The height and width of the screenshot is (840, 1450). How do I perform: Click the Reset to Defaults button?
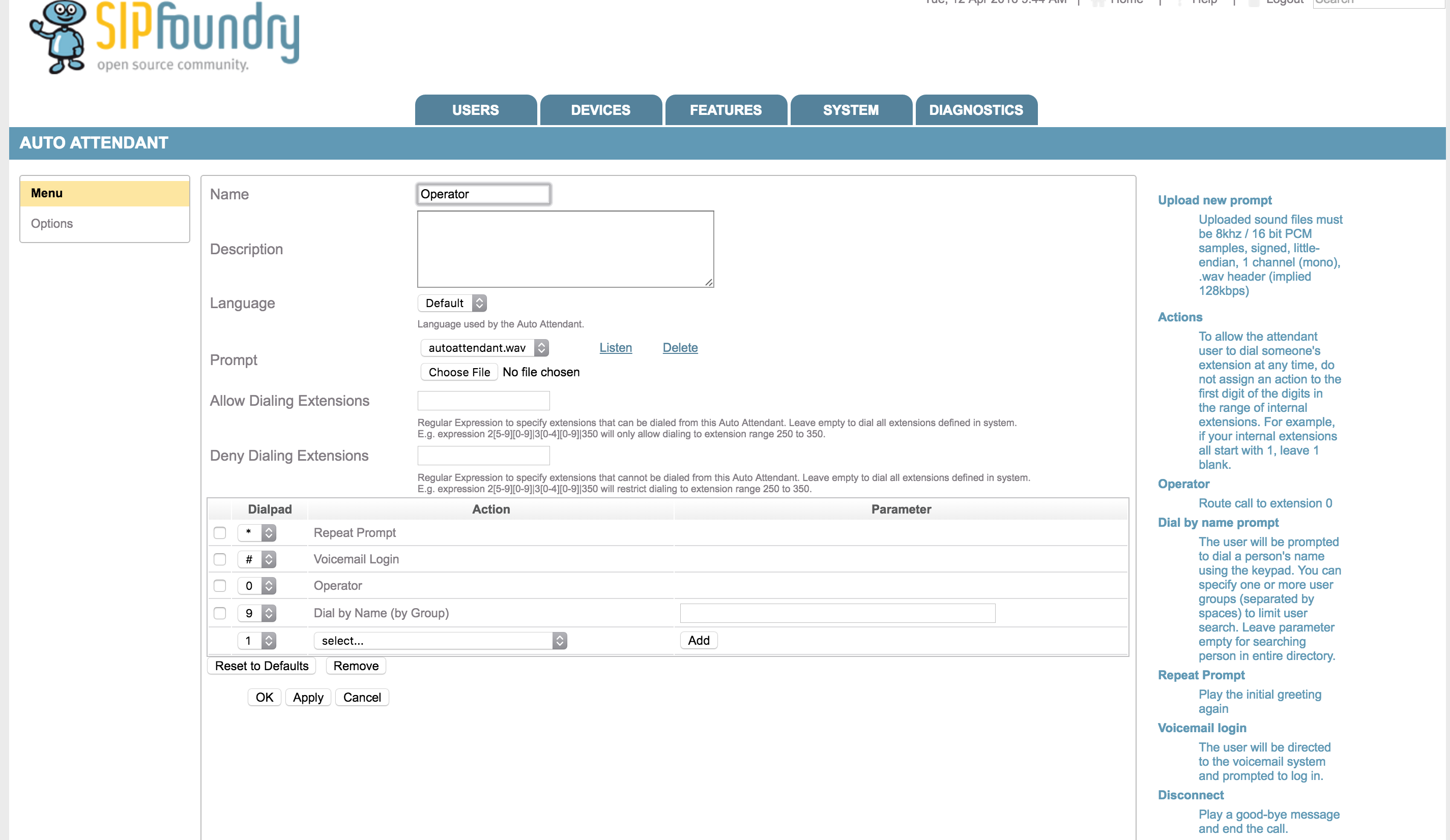261,666
